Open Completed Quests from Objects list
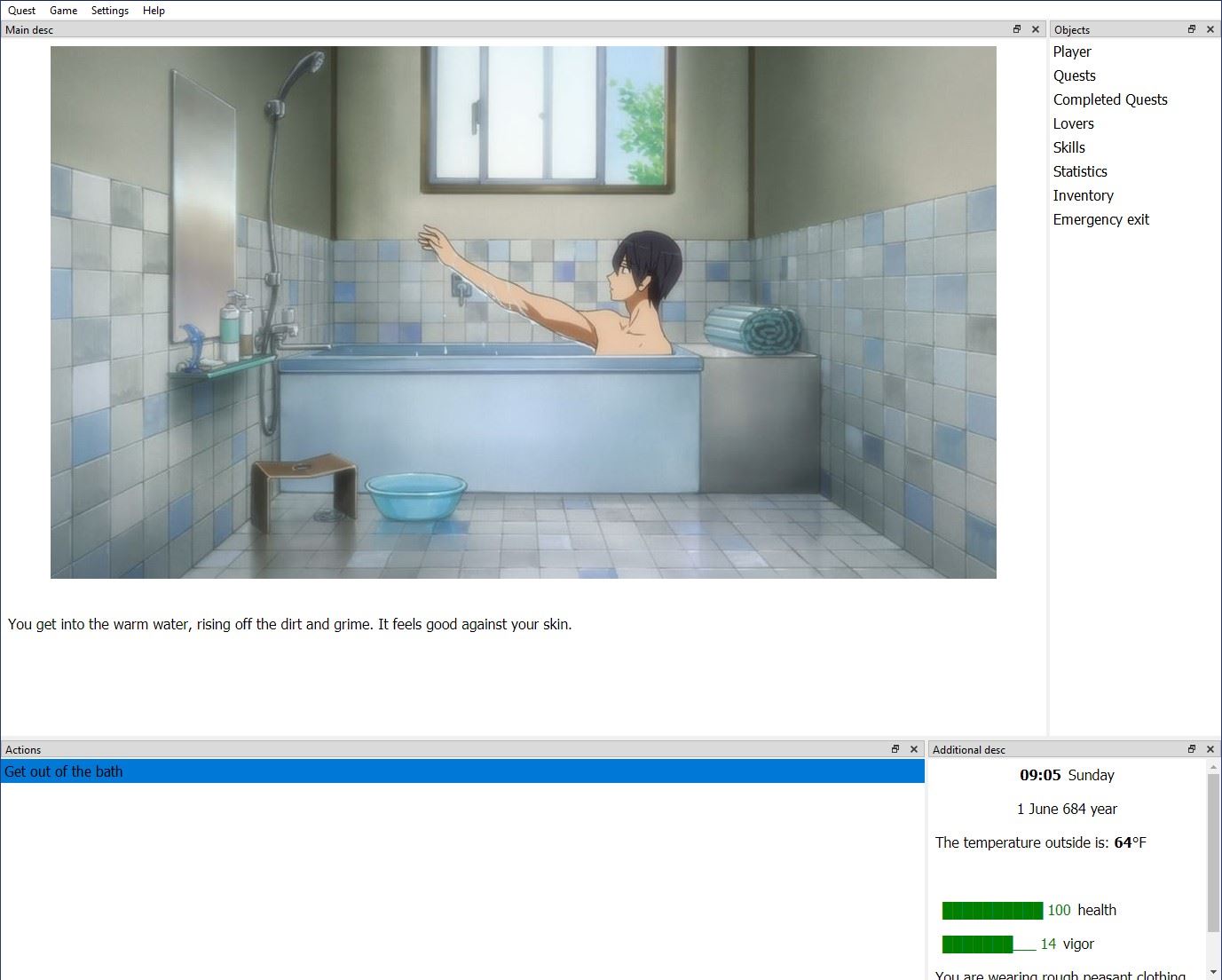The height and width of the screenshot is (980, 1222). pyautogui.click(x=1110, y=100)
